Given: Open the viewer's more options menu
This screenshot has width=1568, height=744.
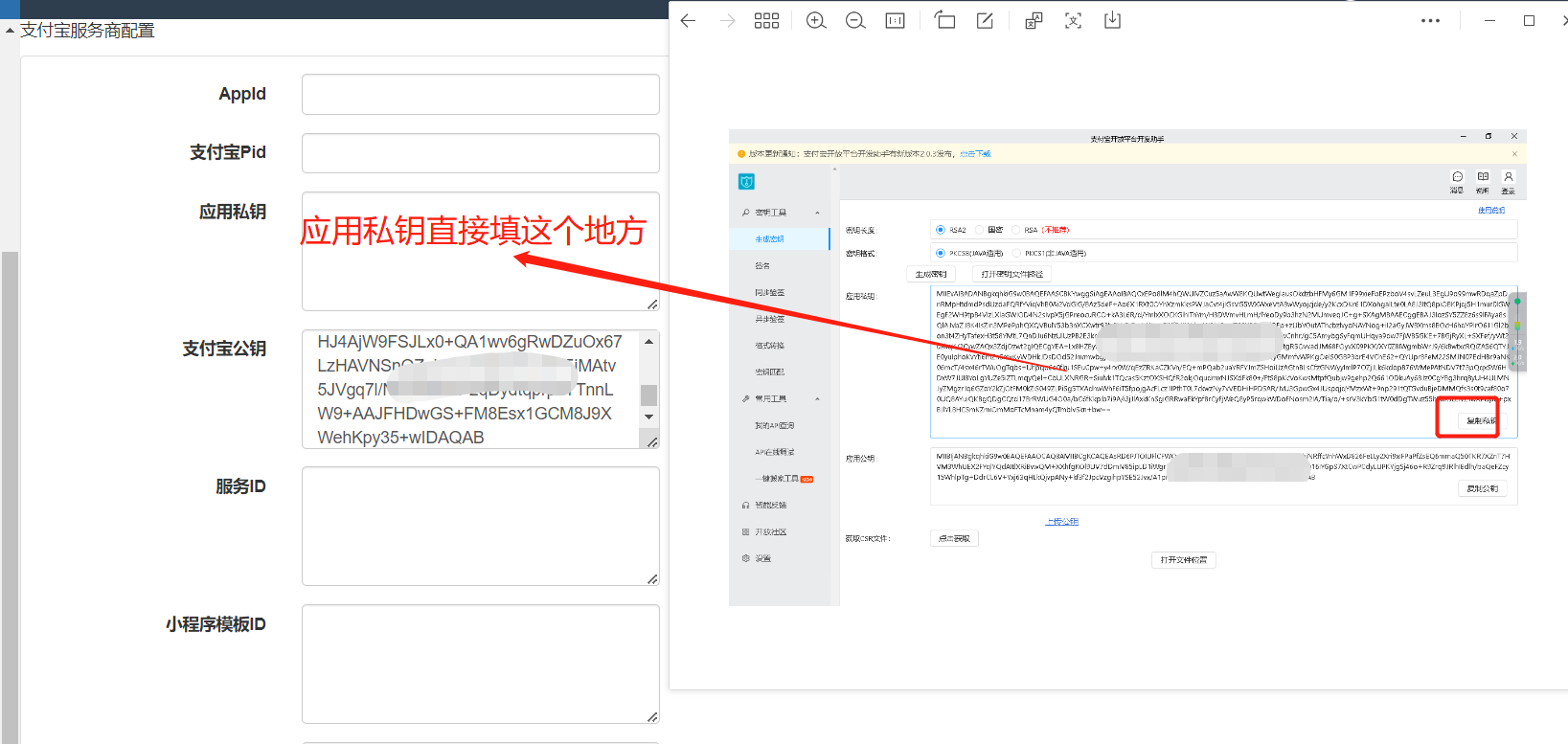Looking at the screenshot, I should (1430, 21).
